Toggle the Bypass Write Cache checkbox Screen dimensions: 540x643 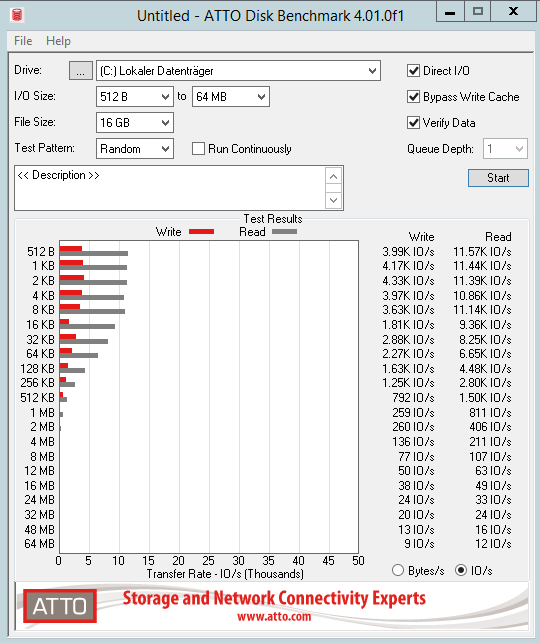point(413,97)
